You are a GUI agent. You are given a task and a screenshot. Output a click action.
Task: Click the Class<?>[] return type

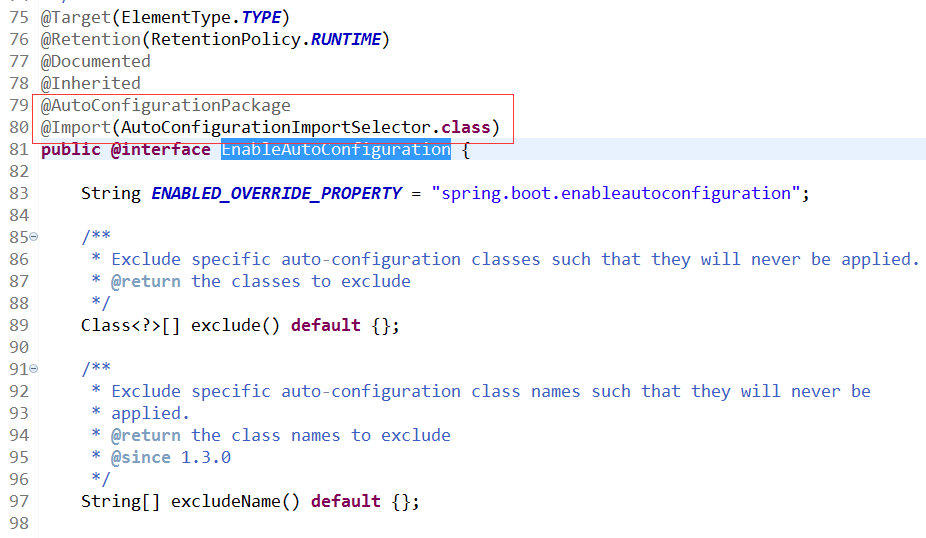point(131,325)
